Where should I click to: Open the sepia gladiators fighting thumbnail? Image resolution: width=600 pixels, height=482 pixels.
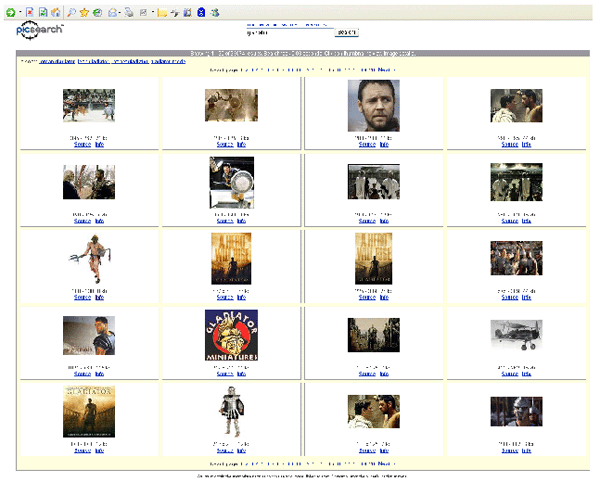(232, 106)
